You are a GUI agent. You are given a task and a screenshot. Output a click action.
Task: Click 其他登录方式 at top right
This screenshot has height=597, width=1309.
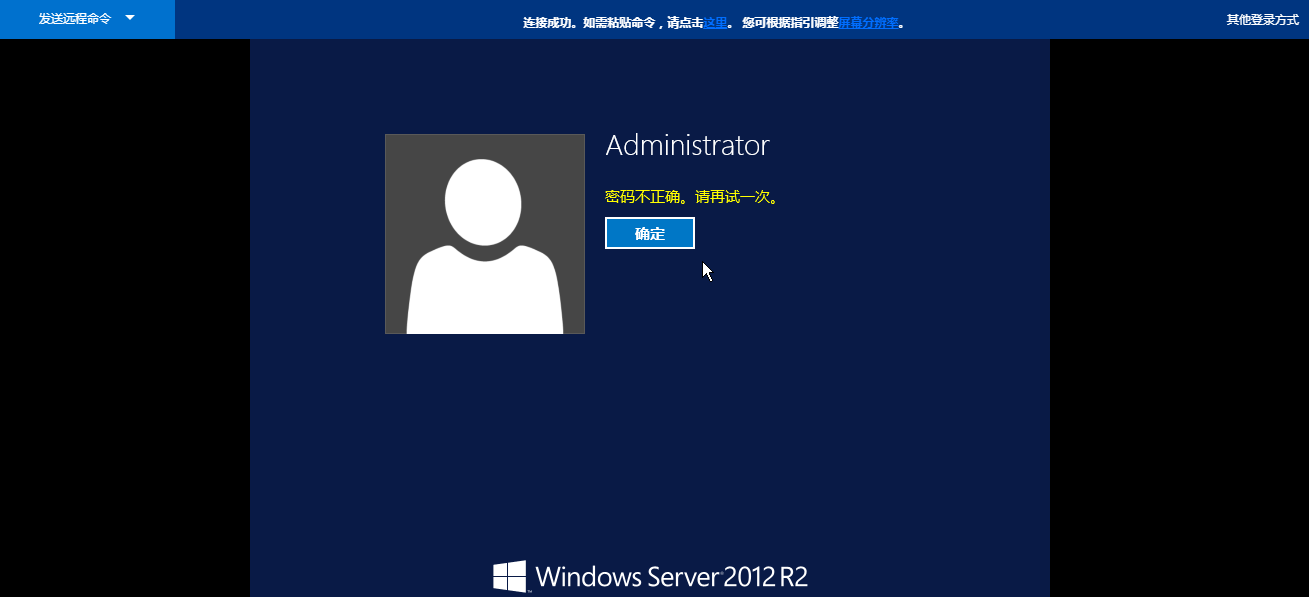[1263, 19]
